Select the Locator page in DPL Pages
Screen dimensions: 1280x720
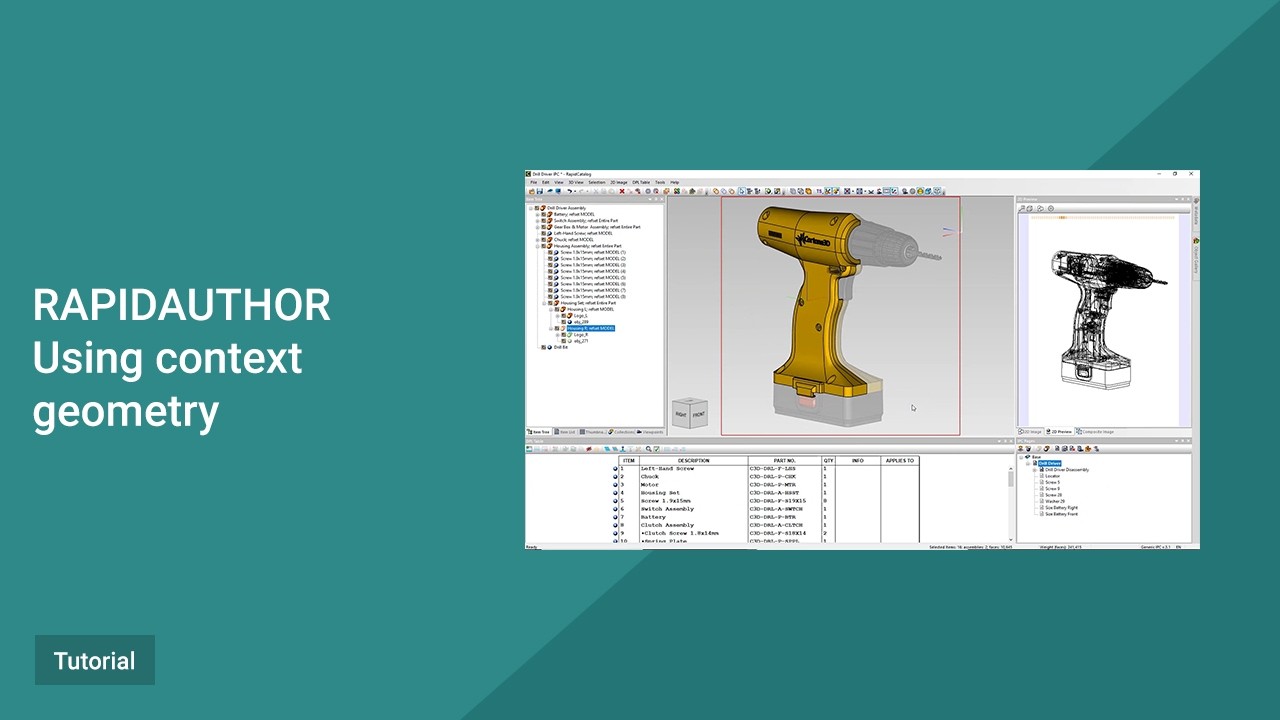click(1052, 476)
